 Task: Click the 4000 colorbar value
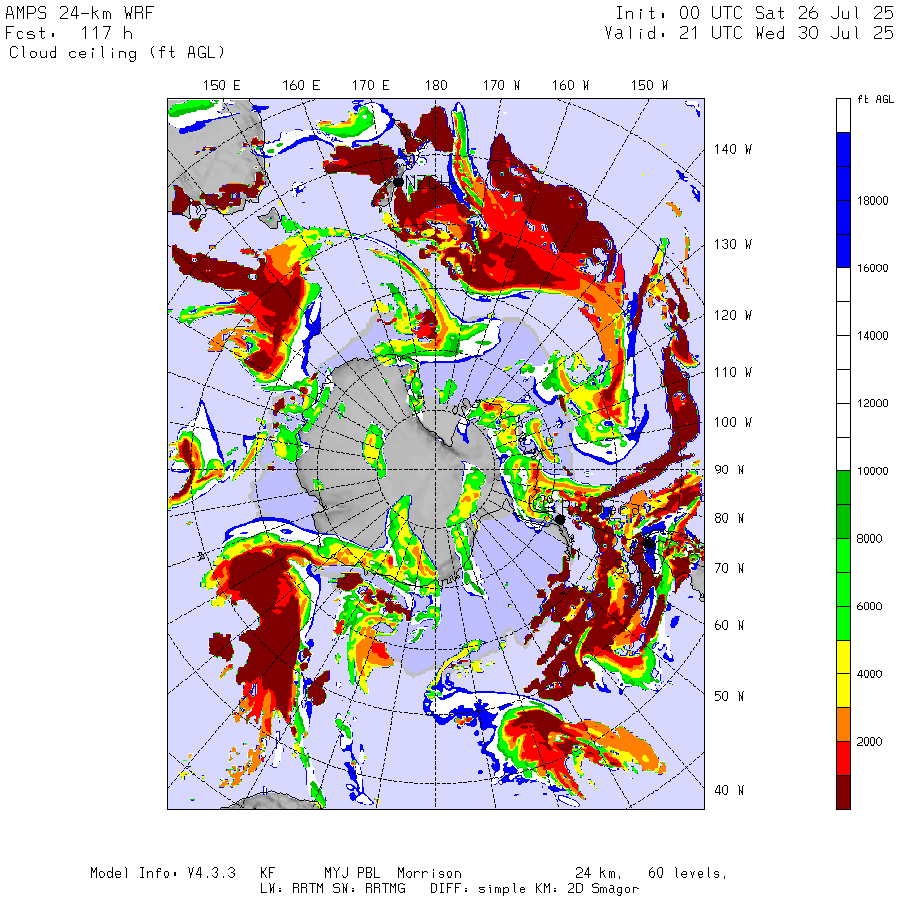click(x=869, y=674)
